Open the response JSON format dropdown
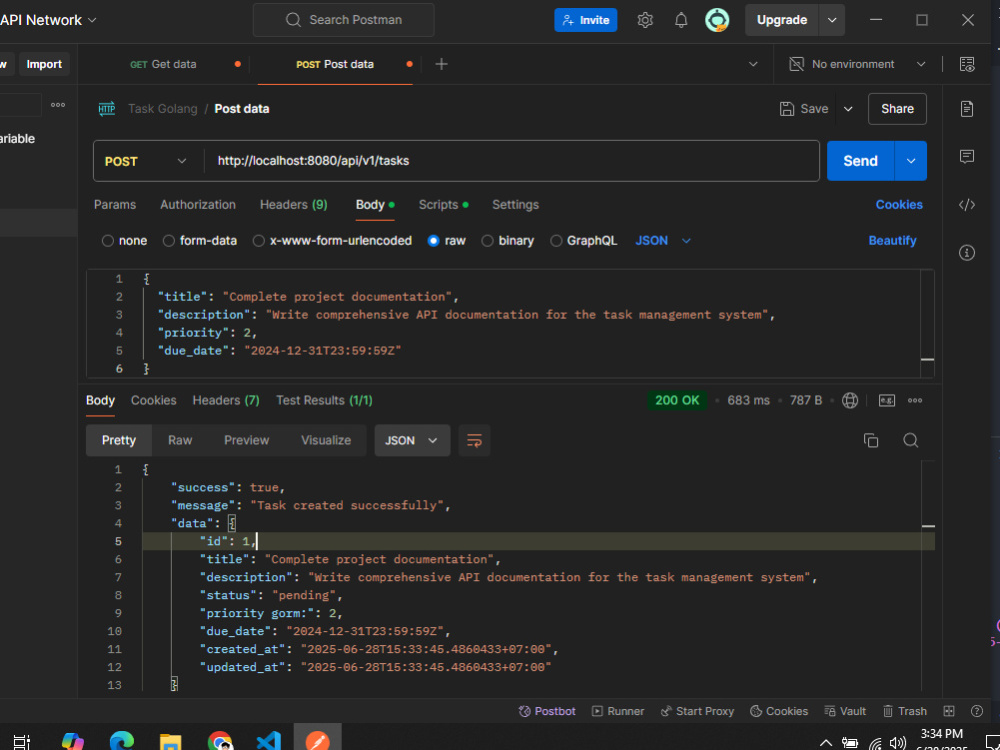This screenshot has width=1000, height=750. 412,440
